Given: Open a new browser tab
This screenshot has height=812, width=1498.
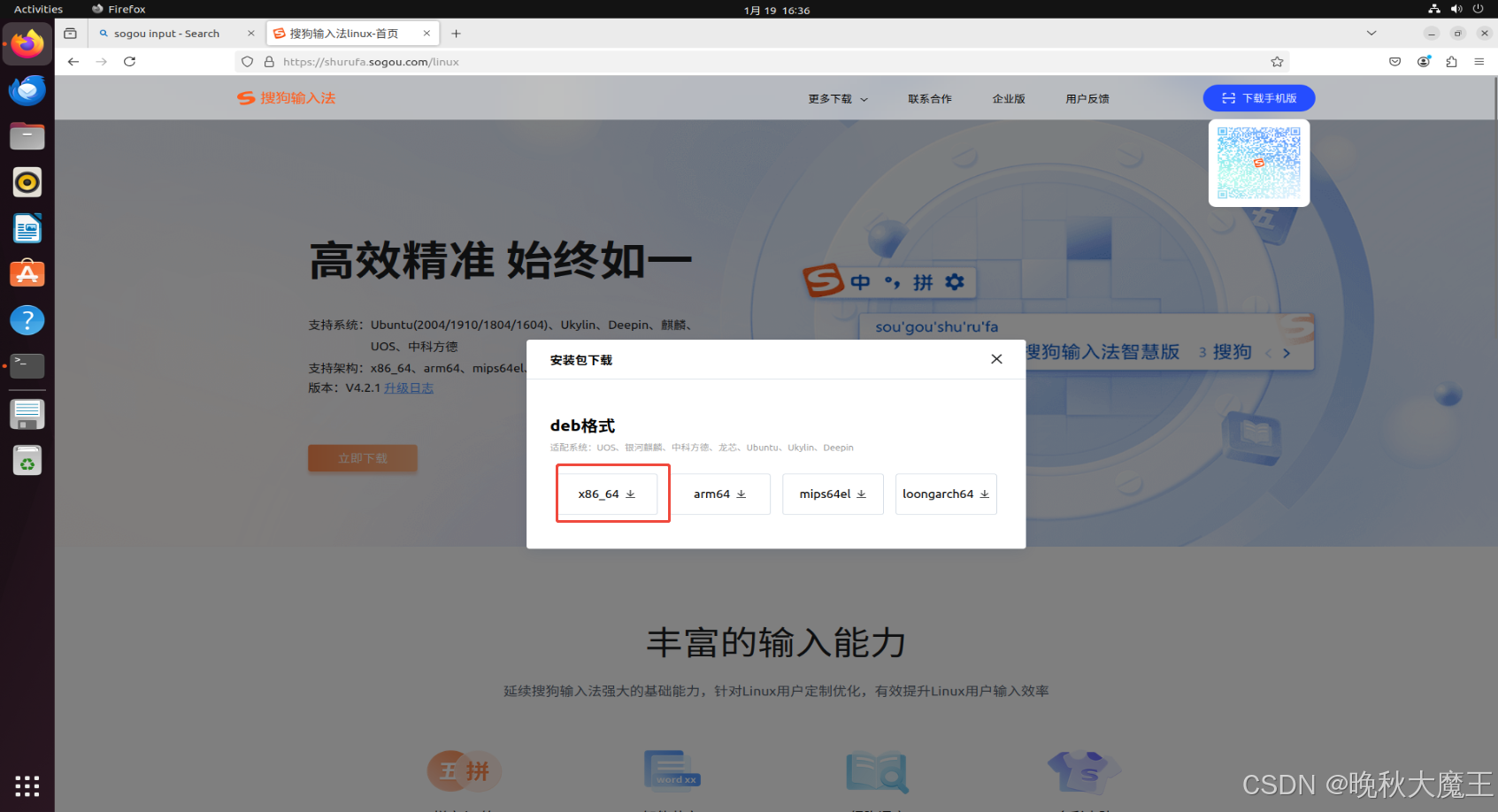Looking at the screenshot, I should coord(457,34).
